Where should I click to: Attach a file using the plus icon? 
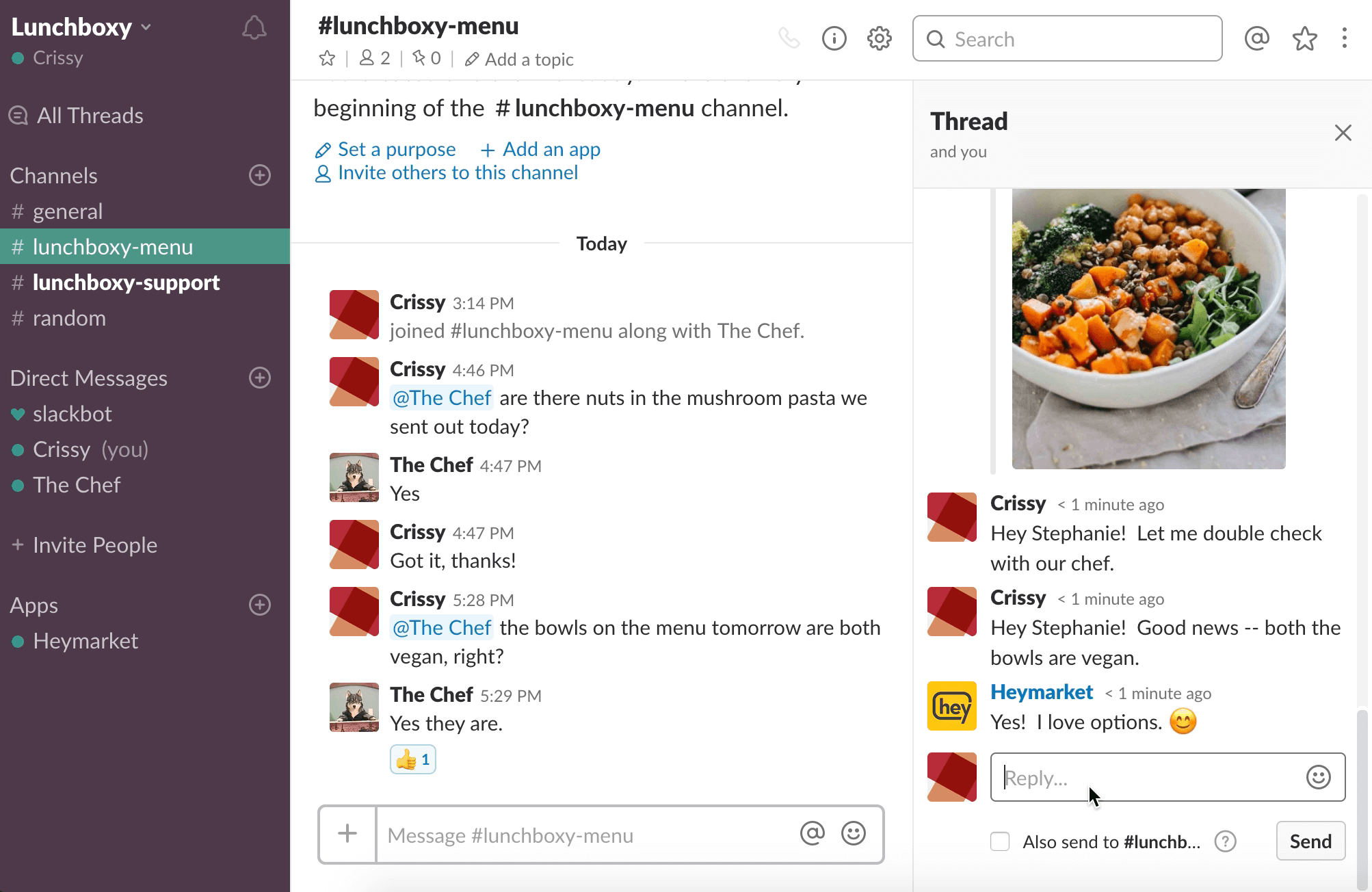point(347,835)
